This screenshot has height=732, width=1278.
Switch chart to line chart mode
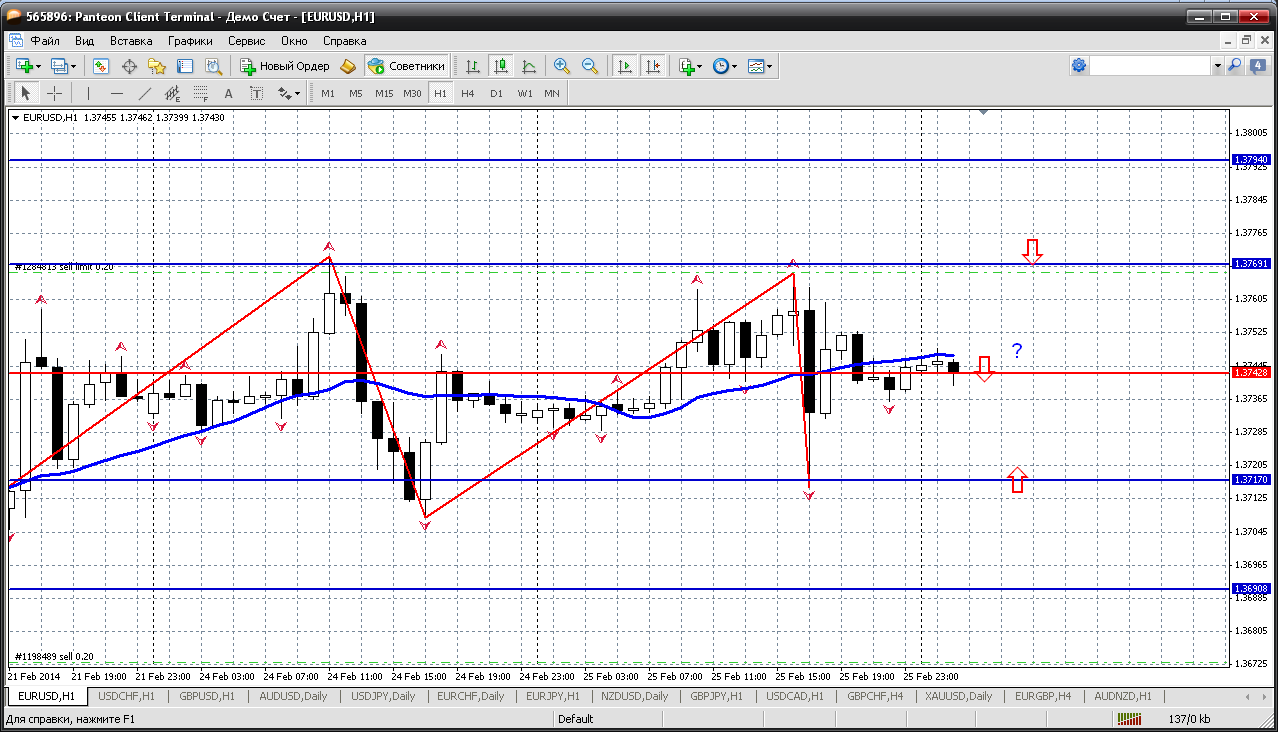[x=529, y=66]
